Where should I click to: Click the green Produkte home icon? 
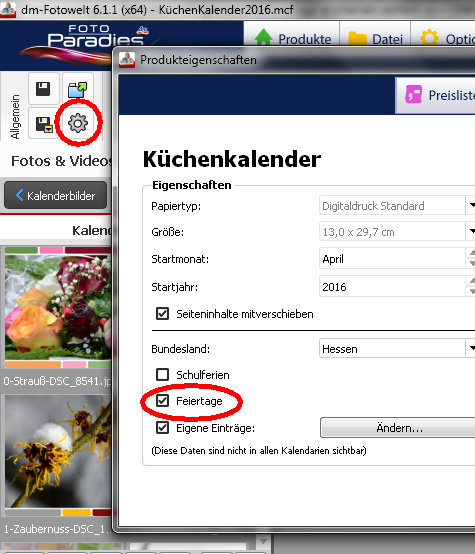263,37
